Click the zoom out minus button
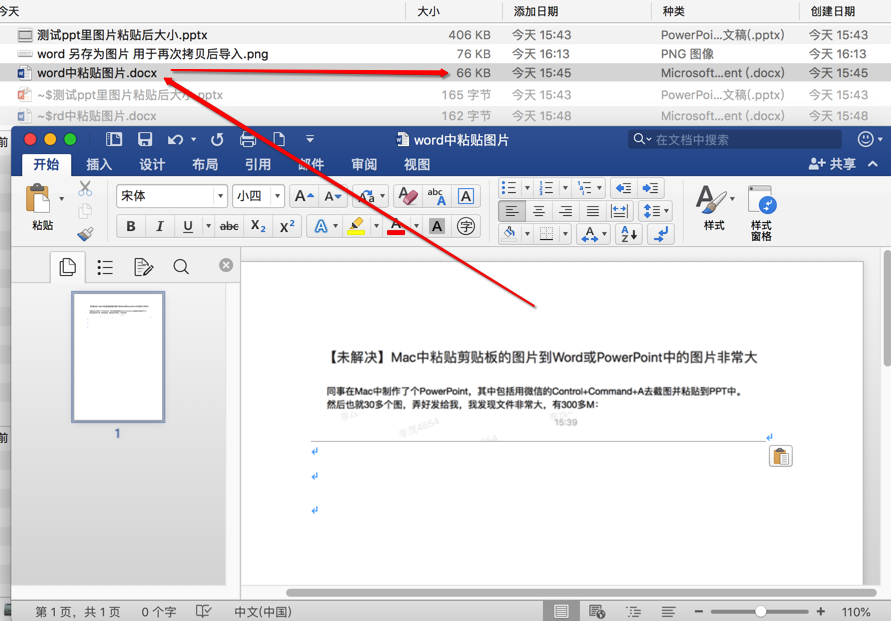 [x=698, y=611]
